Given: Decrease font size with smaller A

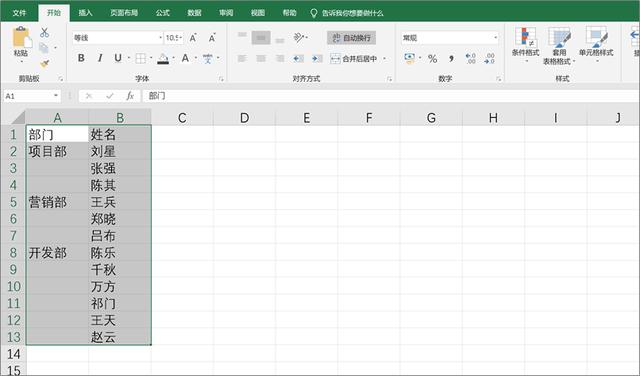Looking at the screenshot, I should coord(212,38).
